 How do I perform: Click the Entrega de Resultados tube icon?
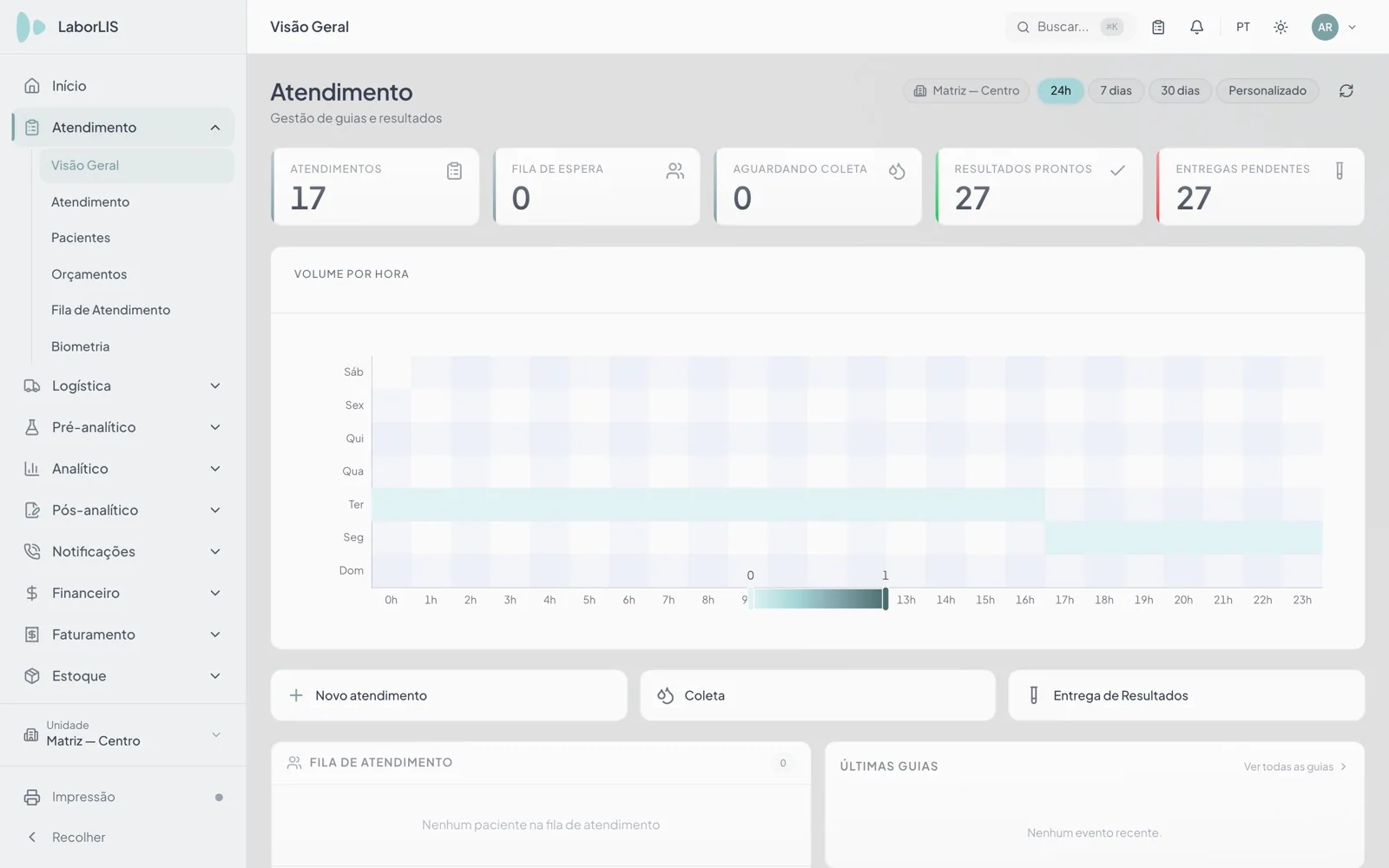pos(1034,695)
